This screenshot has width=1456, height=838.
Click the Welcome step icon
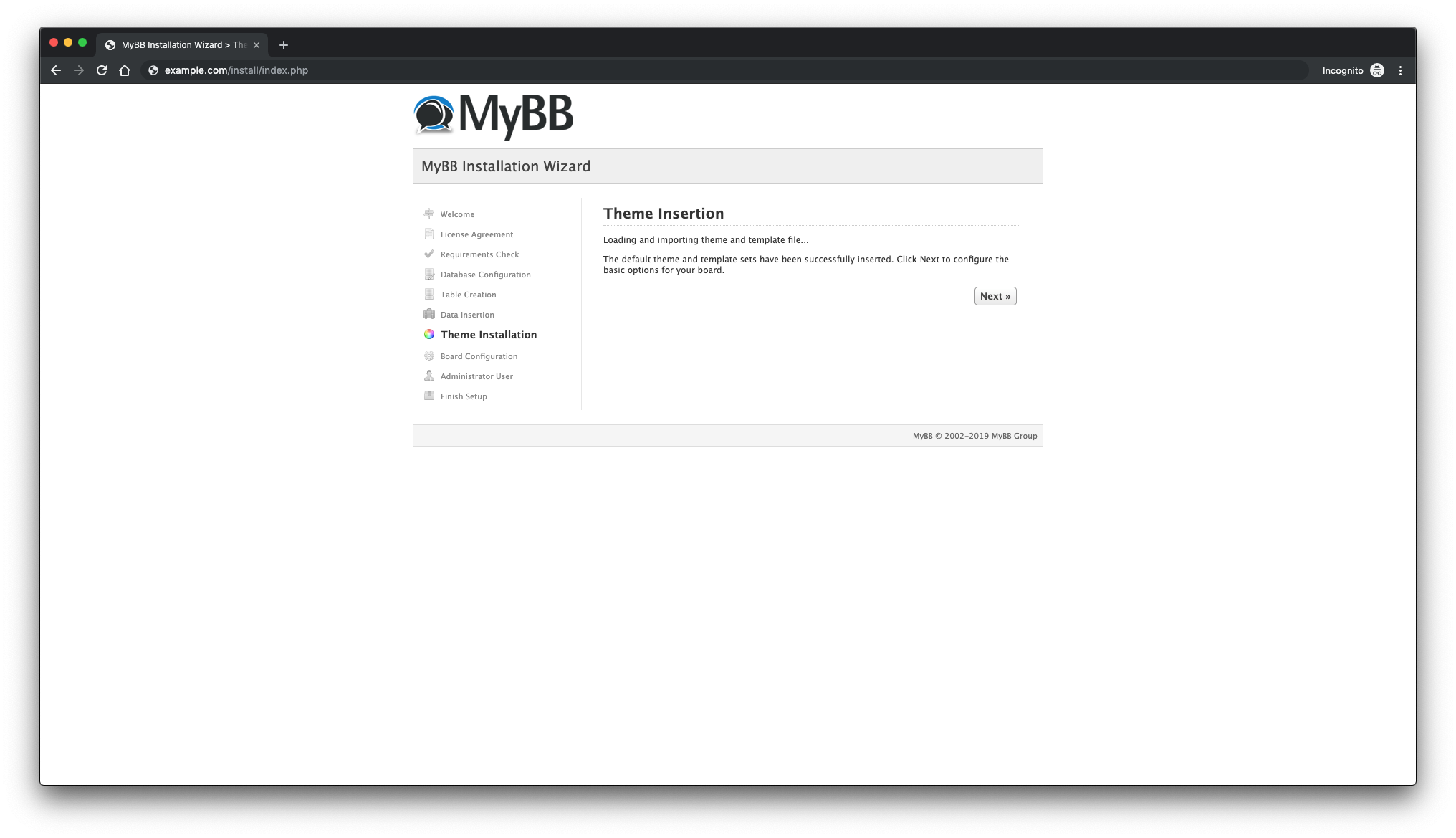(429, 214)
